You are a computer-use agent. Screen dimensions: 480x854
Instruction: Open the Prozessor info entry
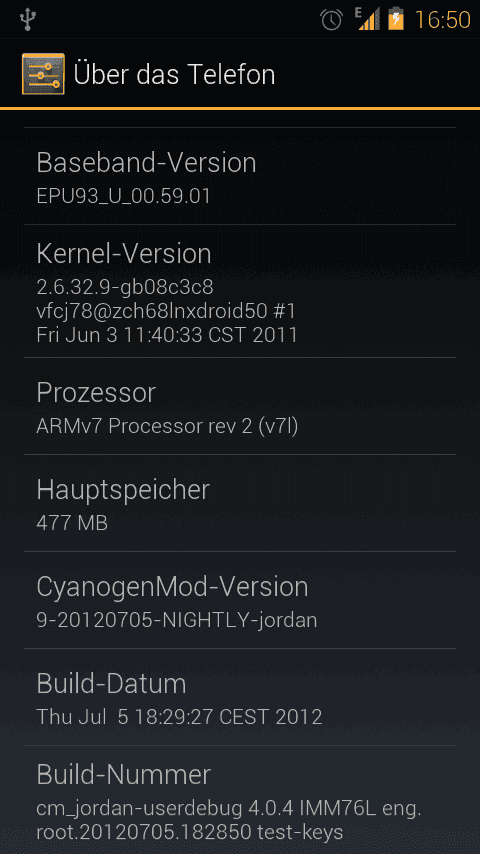click(240, 406)
